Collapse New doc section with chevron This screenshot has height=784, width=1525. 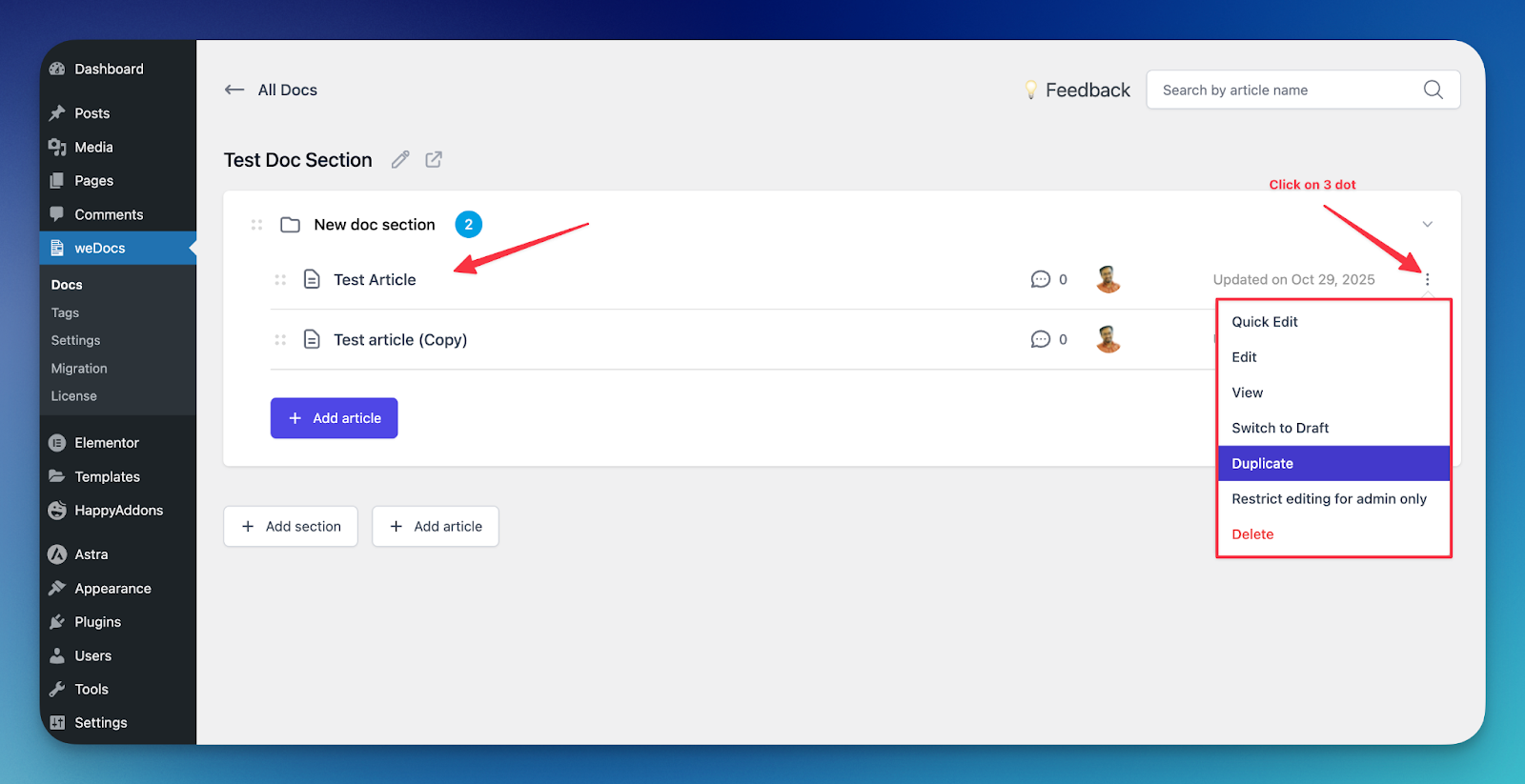(1427, 225)
